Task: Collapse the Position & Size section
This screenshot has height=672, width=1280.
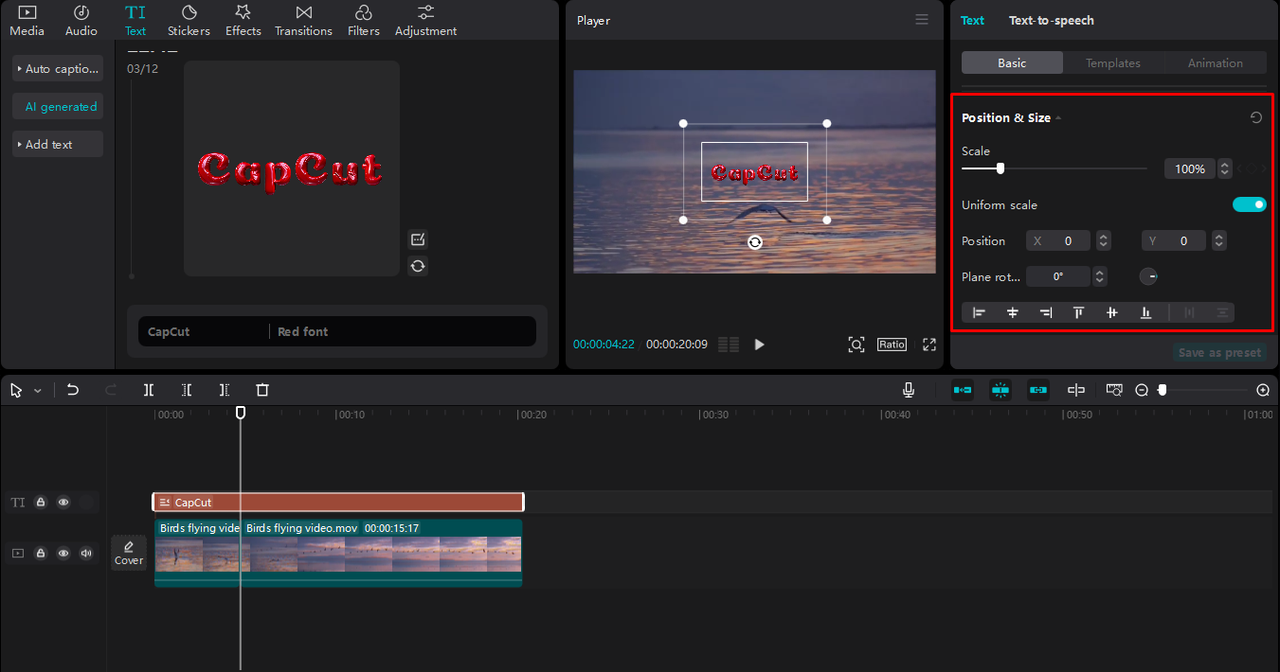Action: [x=1058, y=118]
